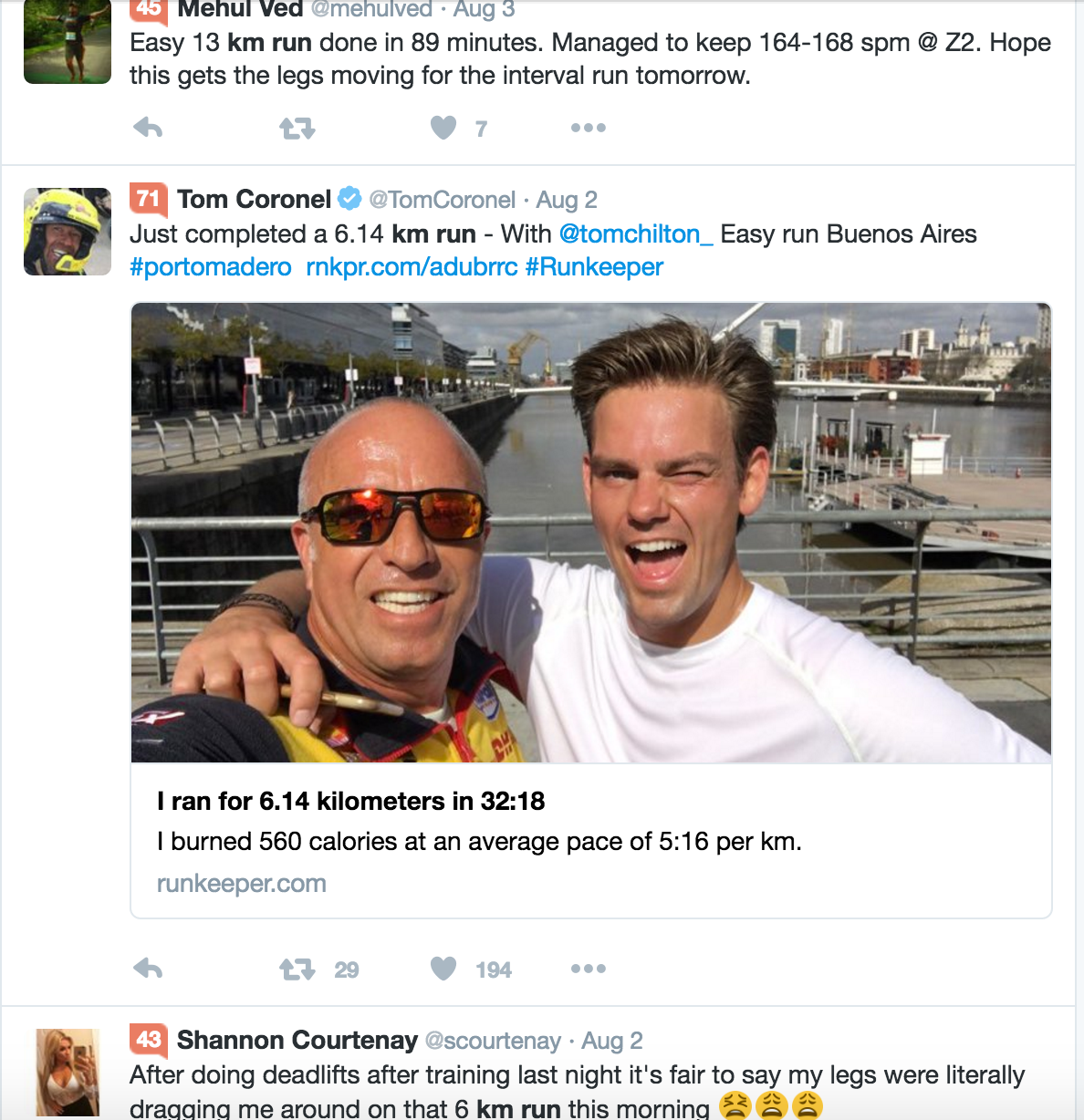Open Shannon Courtenay's profile avatar
This screenshot has height=1120, width=1084.
[x=68, y=1073]
